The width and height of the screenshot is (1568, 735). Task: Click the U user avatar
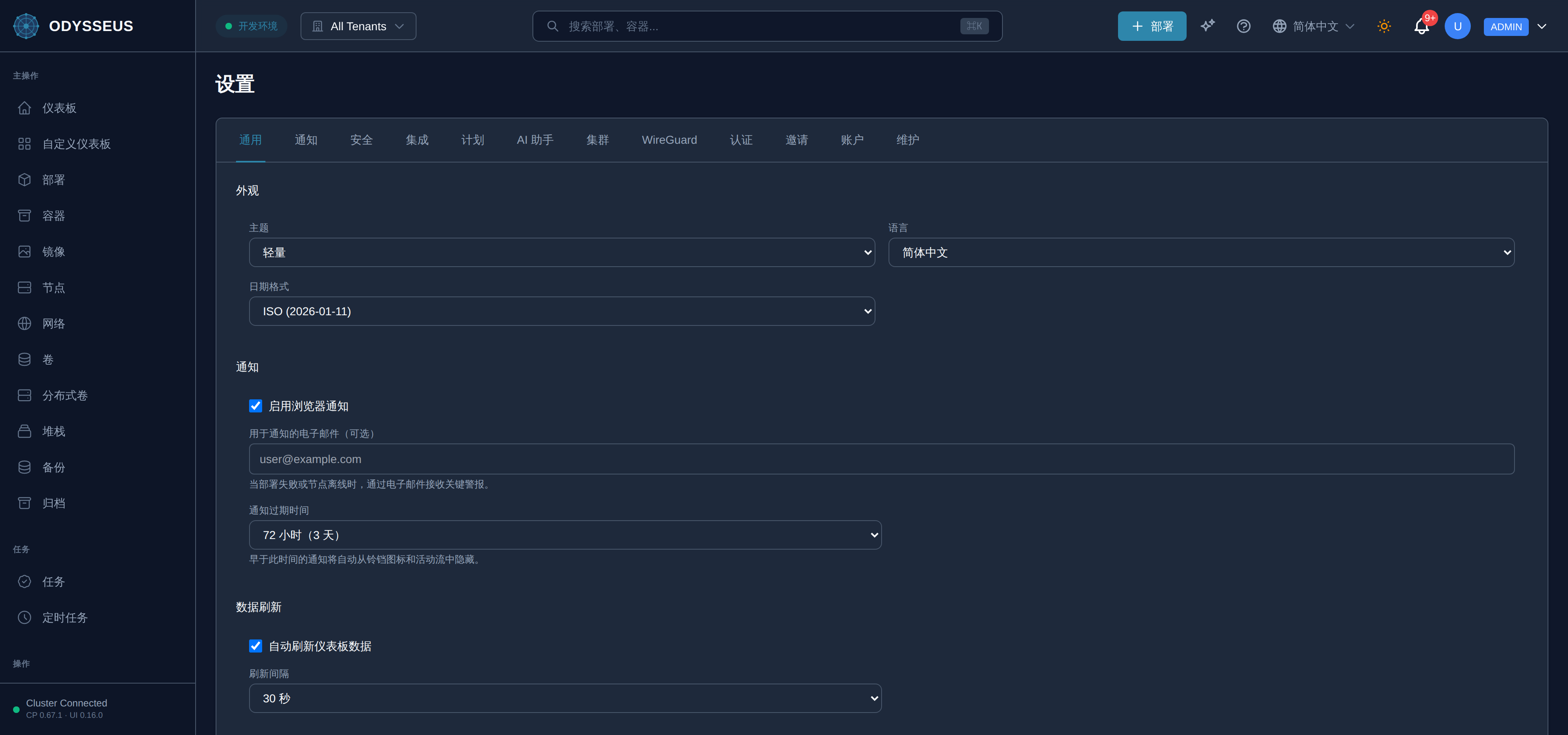tap(1457, 26)
